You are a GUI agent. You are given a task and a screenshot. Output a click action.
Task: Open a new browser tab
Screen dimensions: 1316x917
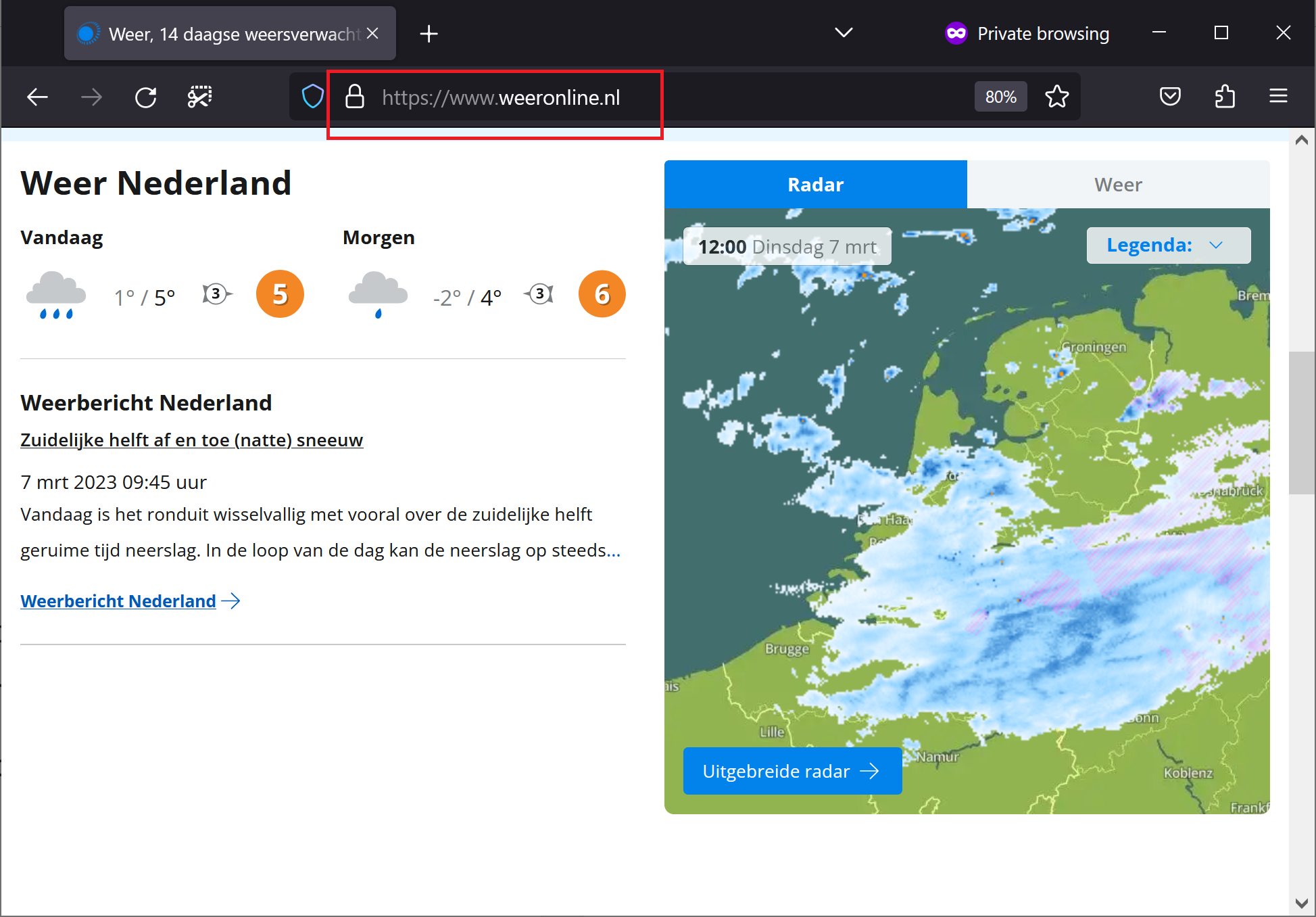point(429,33)
